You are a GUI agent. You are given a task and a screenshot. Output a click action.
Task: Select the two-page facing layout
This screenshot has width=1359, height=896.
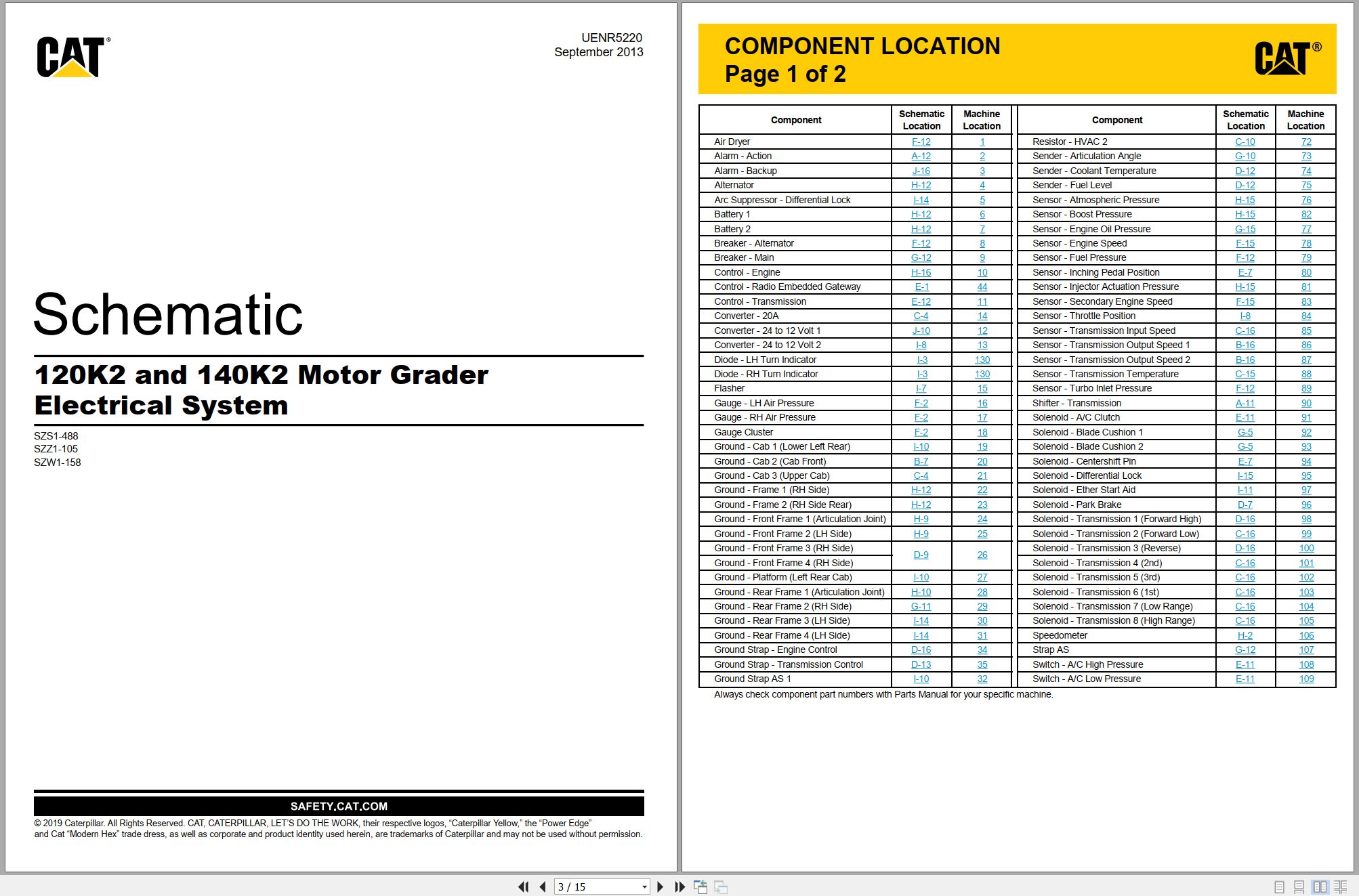[1320, 887]
